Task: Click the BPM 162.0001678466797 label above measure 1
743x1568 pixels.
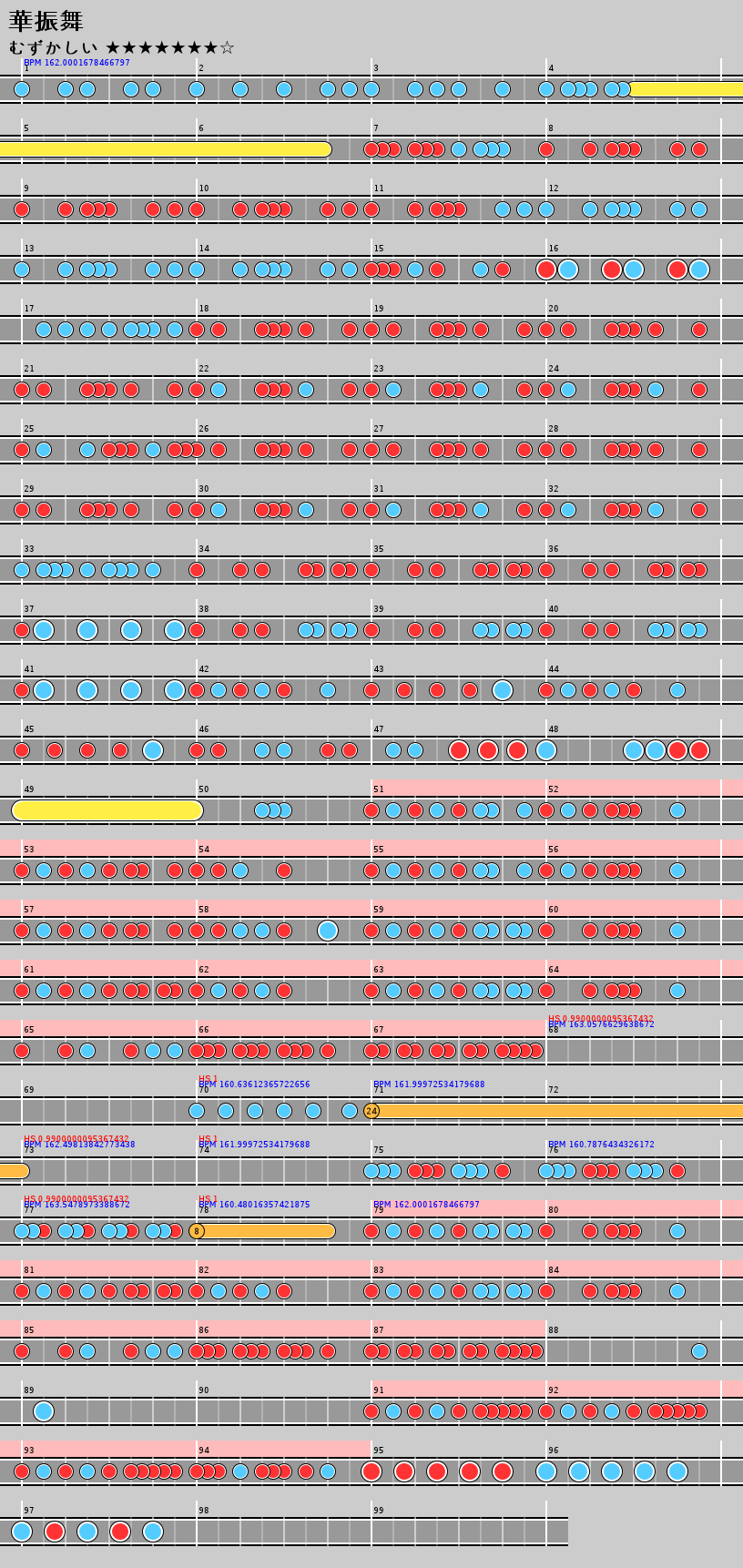Action: [76, 63]
